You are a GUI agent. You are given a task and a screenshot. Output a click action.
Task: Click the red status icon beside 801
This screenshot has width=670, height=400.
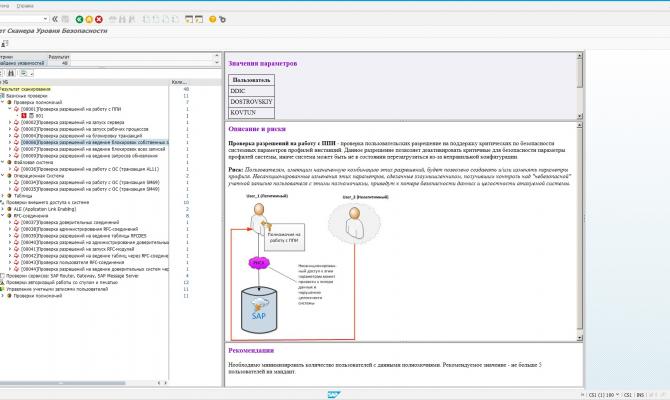(x=24, y=116)
